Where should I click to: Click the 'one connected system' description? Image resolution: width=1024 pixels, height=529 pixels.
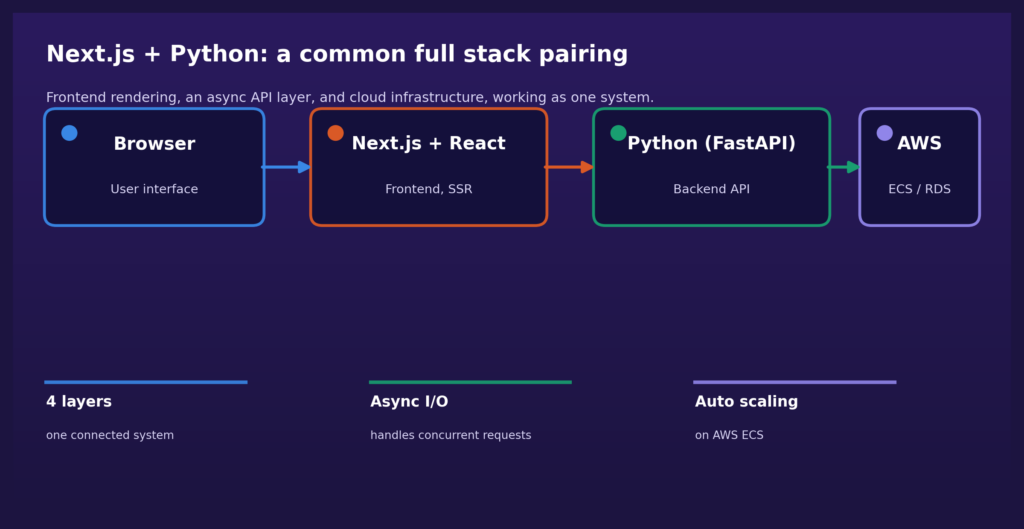coord(110,436)
